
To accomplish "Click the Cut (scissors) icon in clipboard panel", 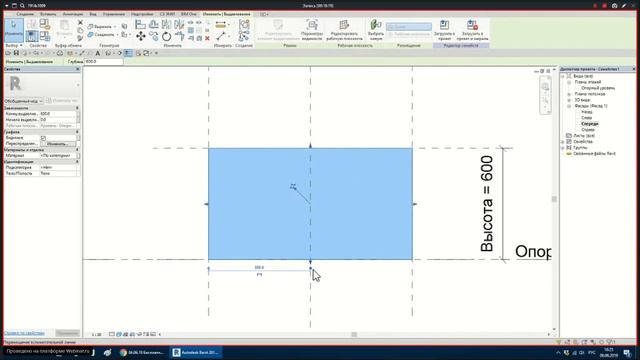I will [x=80, y=22].
